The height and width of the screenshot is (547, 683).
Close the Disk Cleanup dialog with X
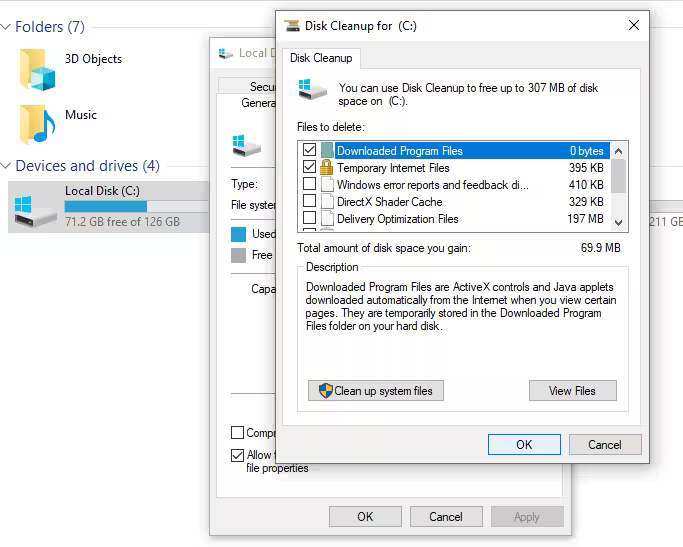click(634, 25)
